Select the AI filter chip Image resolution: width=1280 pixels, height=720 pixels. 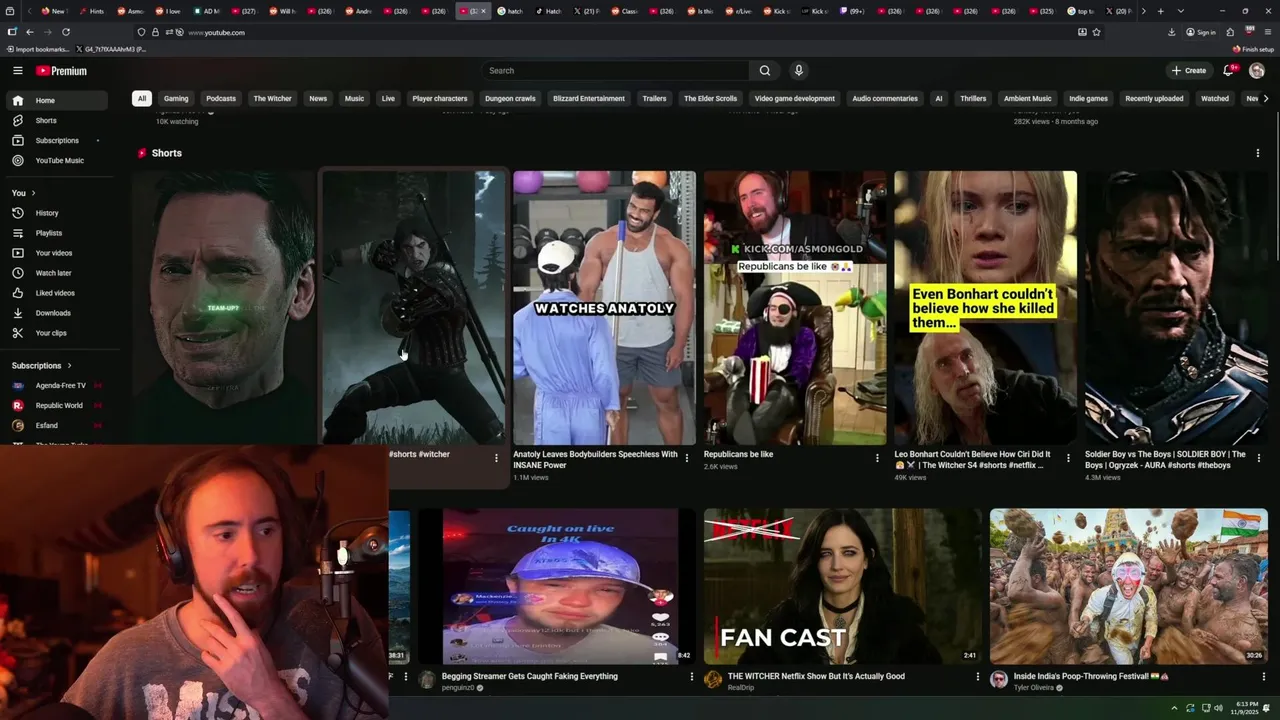[939, 98]
